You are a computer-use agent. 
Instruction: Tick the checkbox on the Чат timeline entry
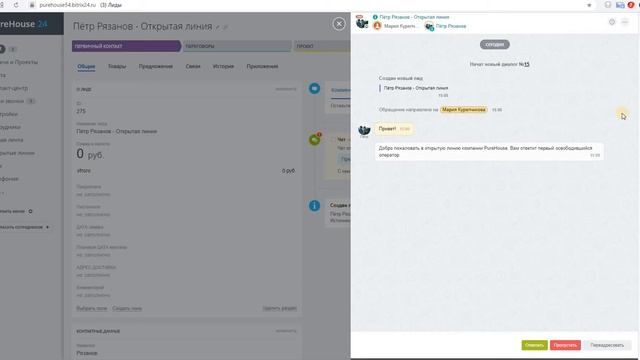point(333,140)
